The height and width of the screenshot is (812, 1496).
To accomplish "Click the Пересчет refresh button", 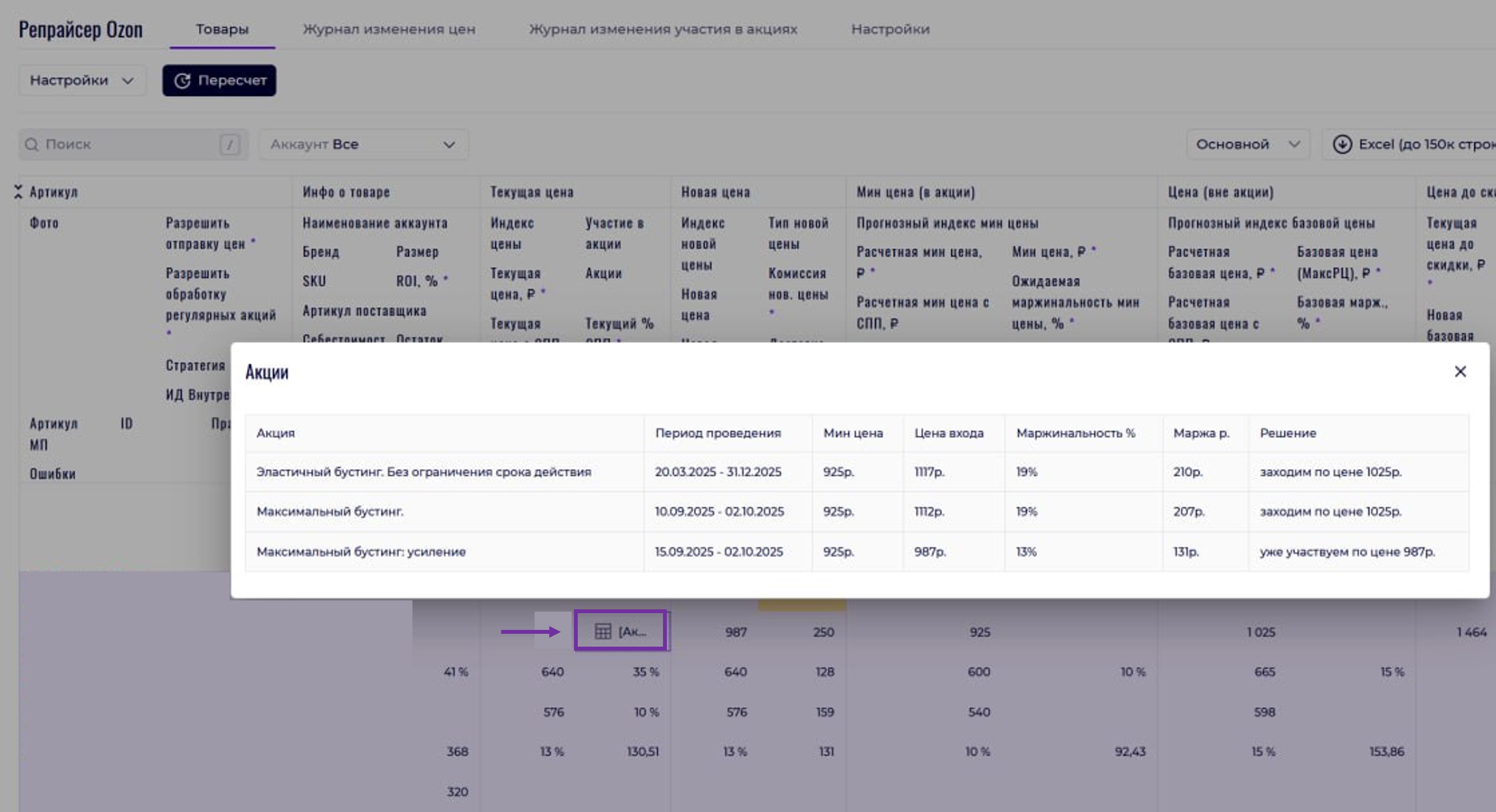I will (219, 80).
